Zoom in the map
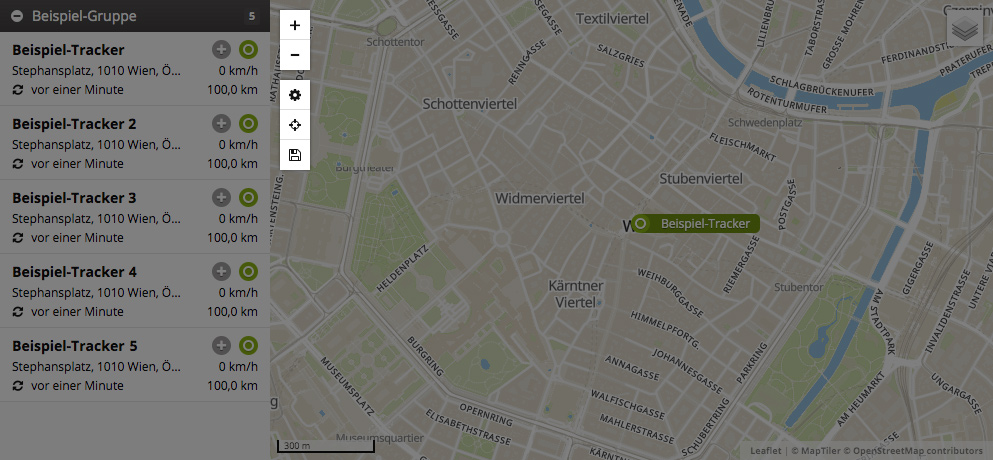The width and height of the screenshot is (993, 460). pyautogui.click(x=294, y=25)
